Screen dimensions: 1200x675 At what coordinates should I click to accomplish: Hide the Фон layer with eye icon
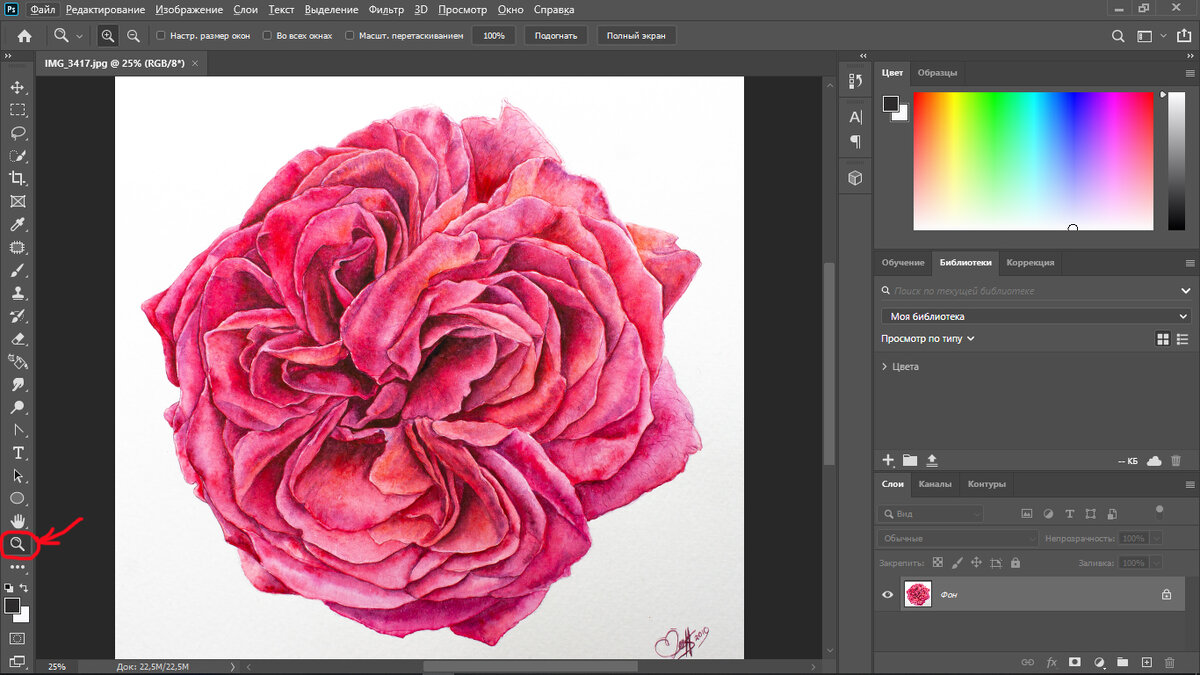point(887,595)
